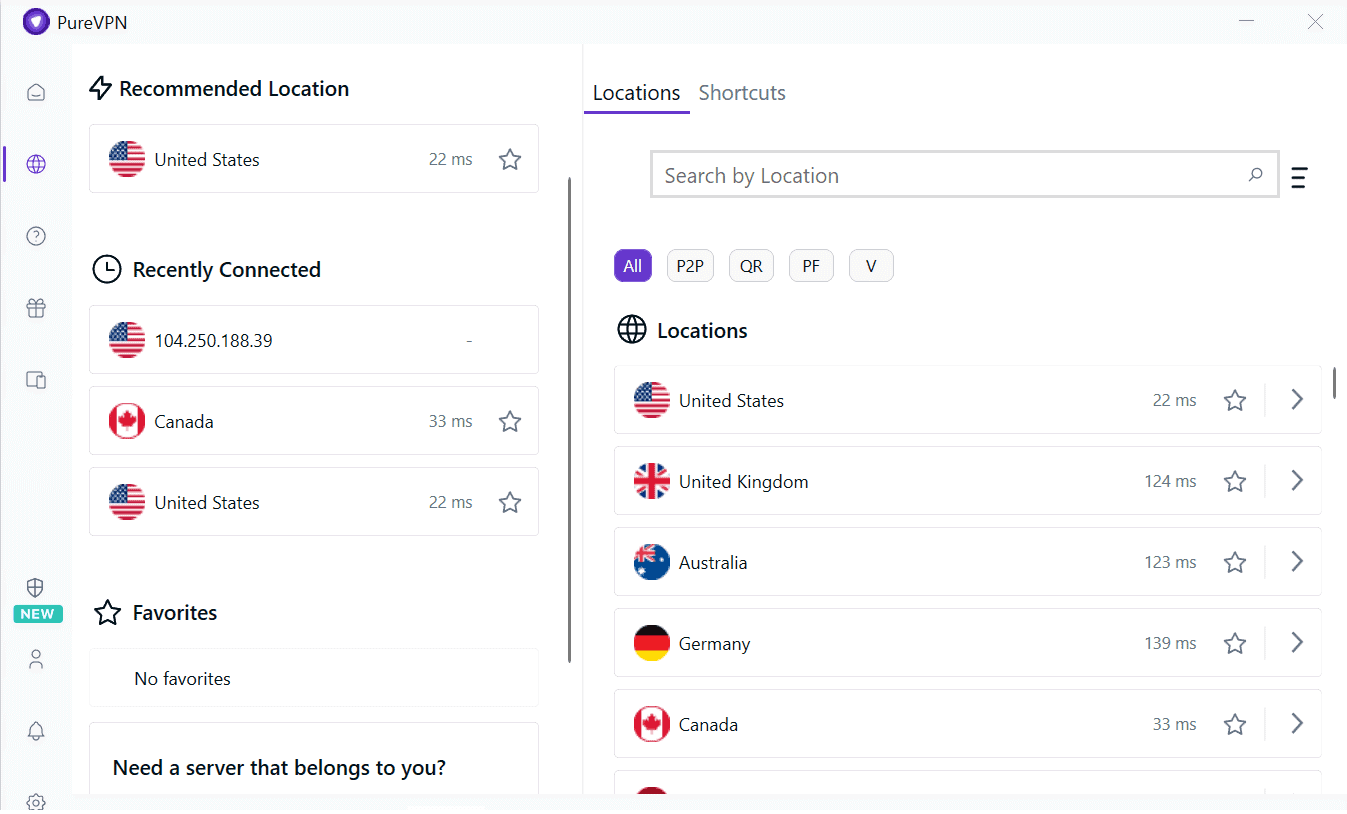Favorite the recommended United States location
Viewport: 1347px width, 814px height.
pyautogui.click(x=510, y=159)
